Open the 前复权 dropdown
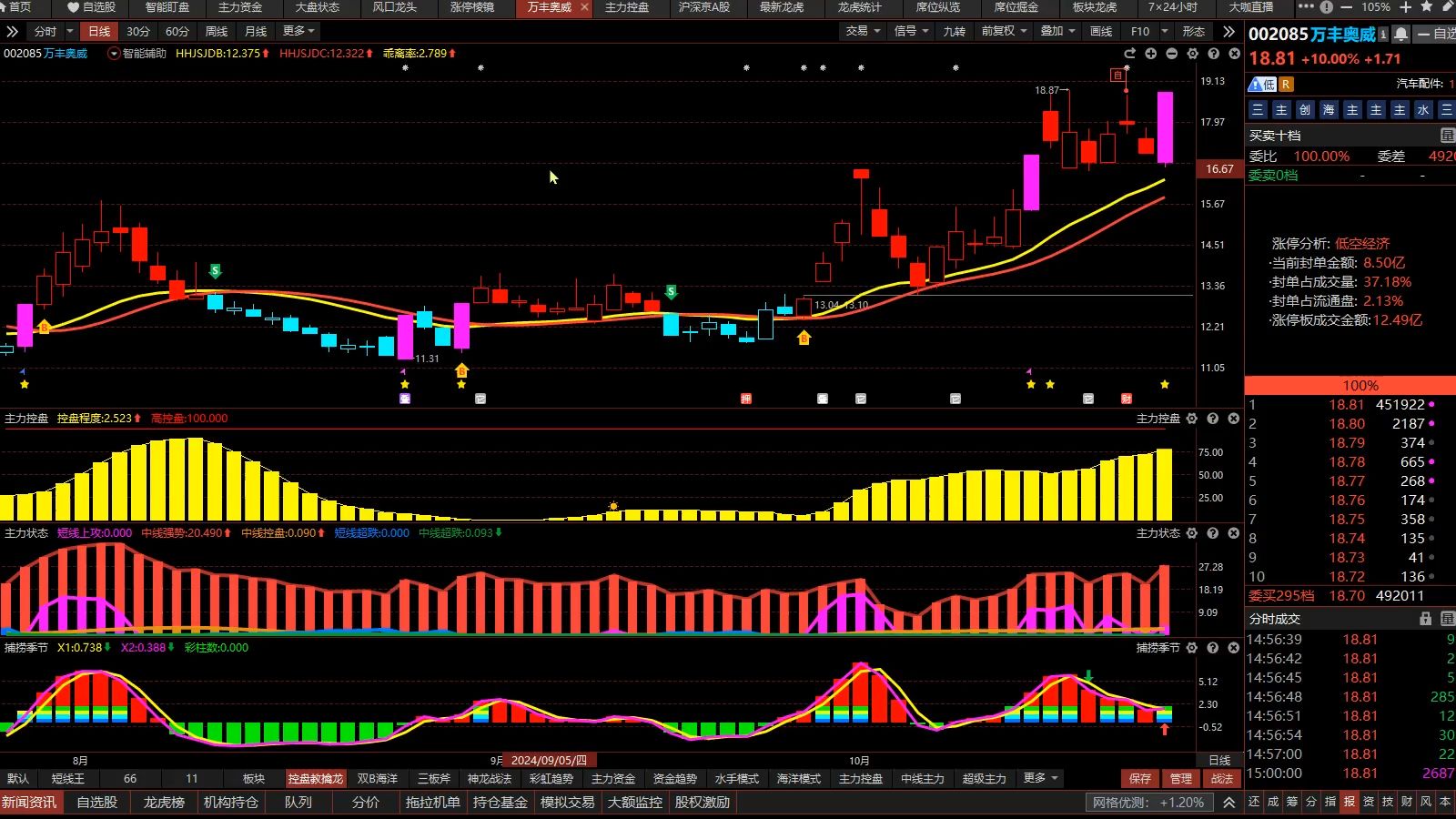 (x=1004, y=31)
